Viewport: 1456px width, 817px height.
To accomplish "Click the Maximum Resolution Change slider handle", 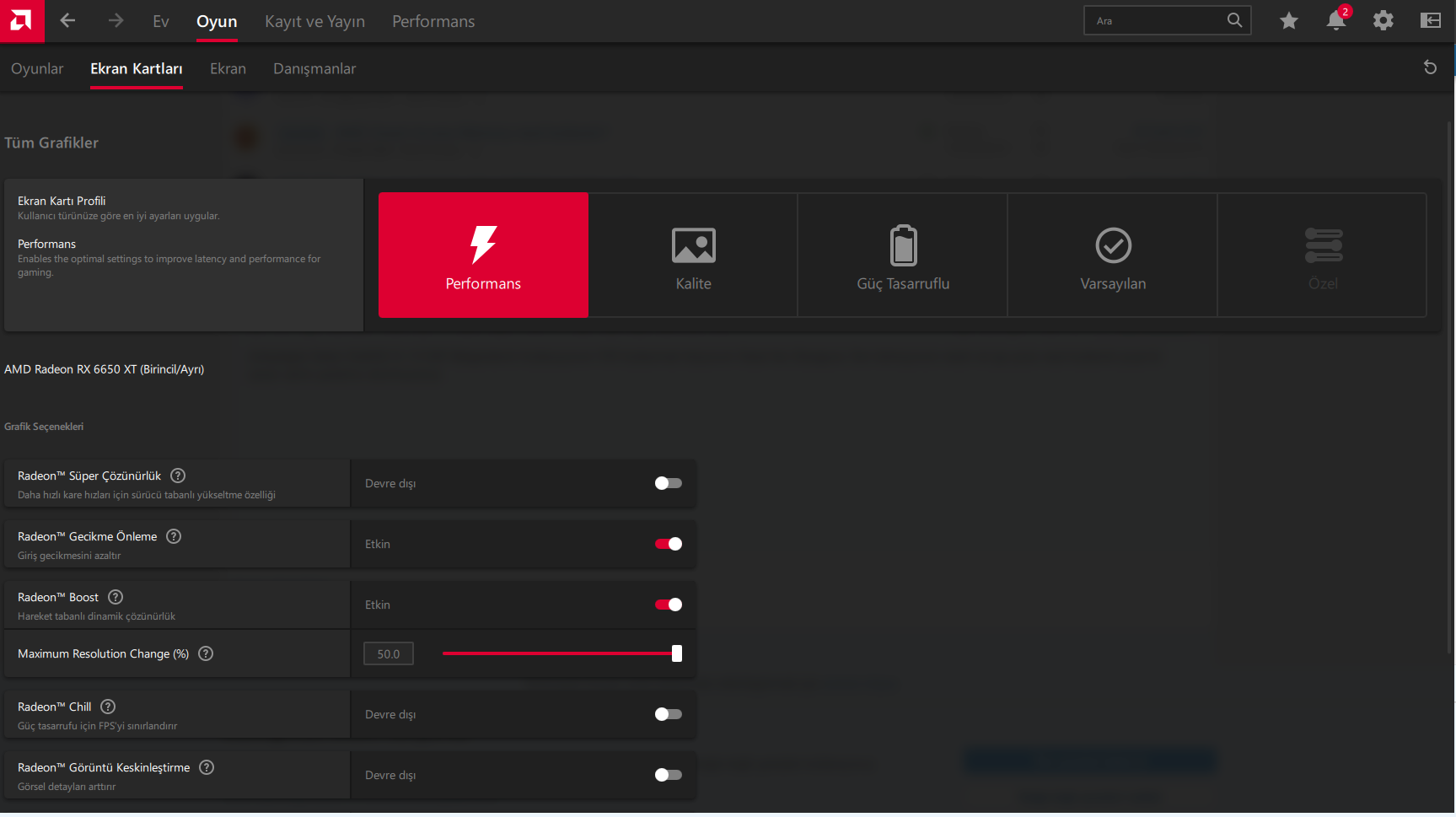I will [x=677, y=653].
